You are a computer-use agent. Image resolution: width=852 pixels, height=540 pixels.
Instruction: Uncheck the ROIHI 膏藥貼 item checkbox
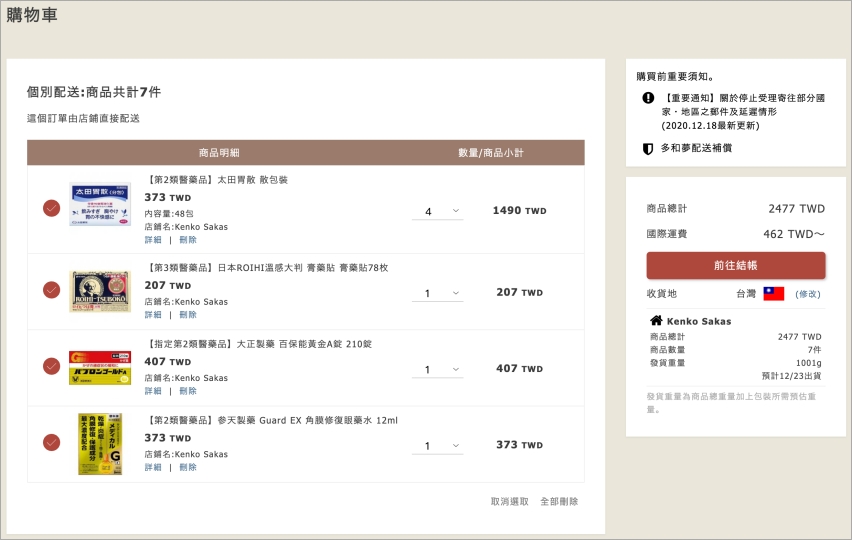coord(51,290)
